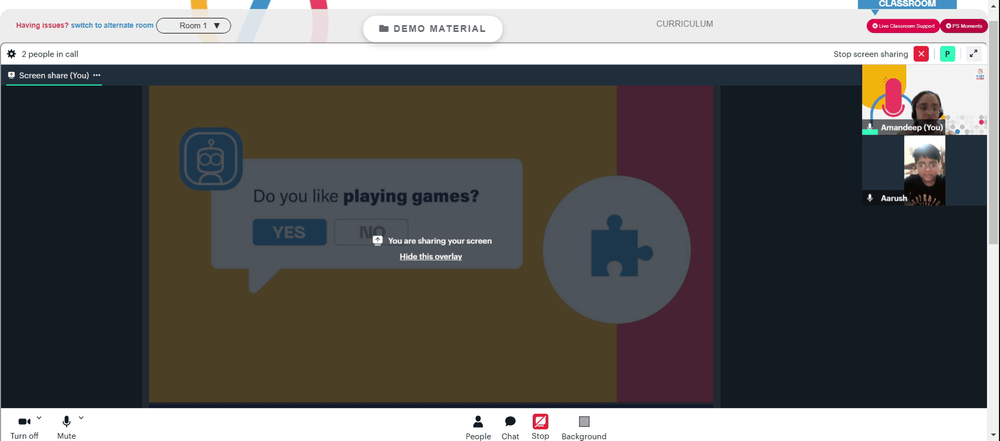Open the DEMO MATERIAL folder button
The height and width of the screenshot is (441, 1000).
(x=432, y=29)
